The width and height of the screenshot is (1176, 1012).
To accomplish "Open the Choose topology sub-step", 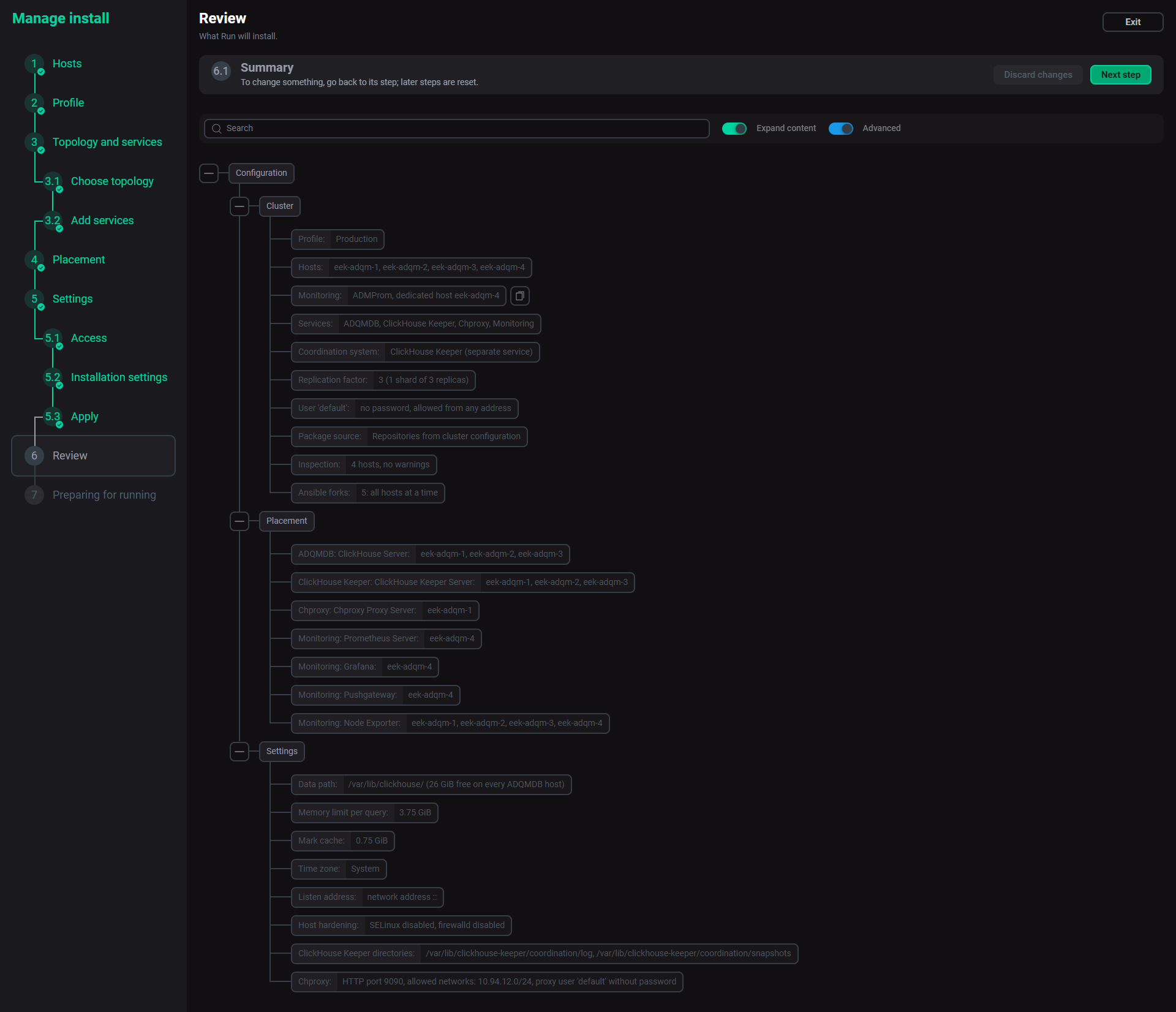I will [112, 181].
